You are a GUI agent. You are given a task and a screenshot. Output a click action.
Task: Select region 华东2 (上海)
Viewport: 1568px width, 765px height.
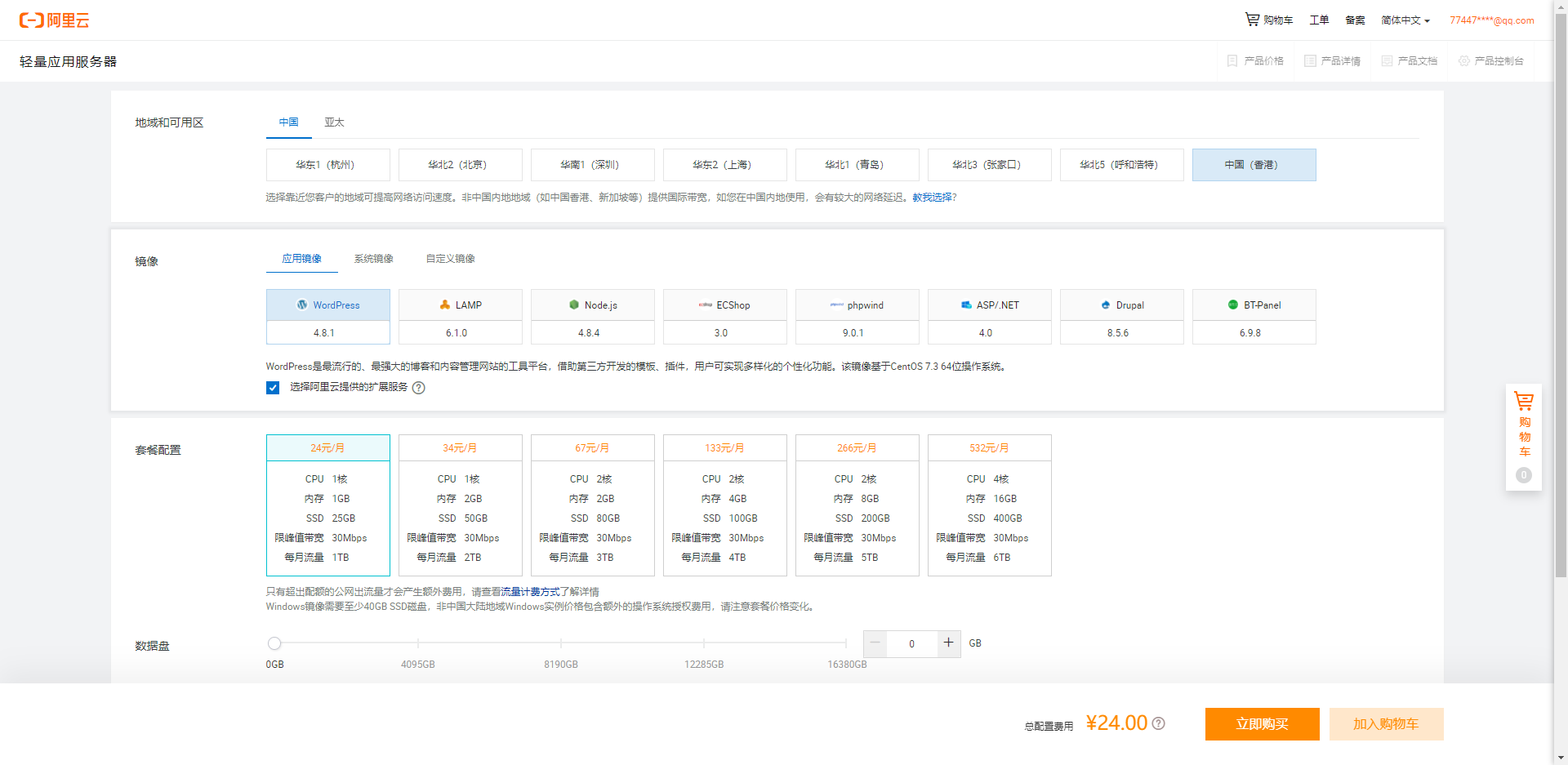coord(725,165)
